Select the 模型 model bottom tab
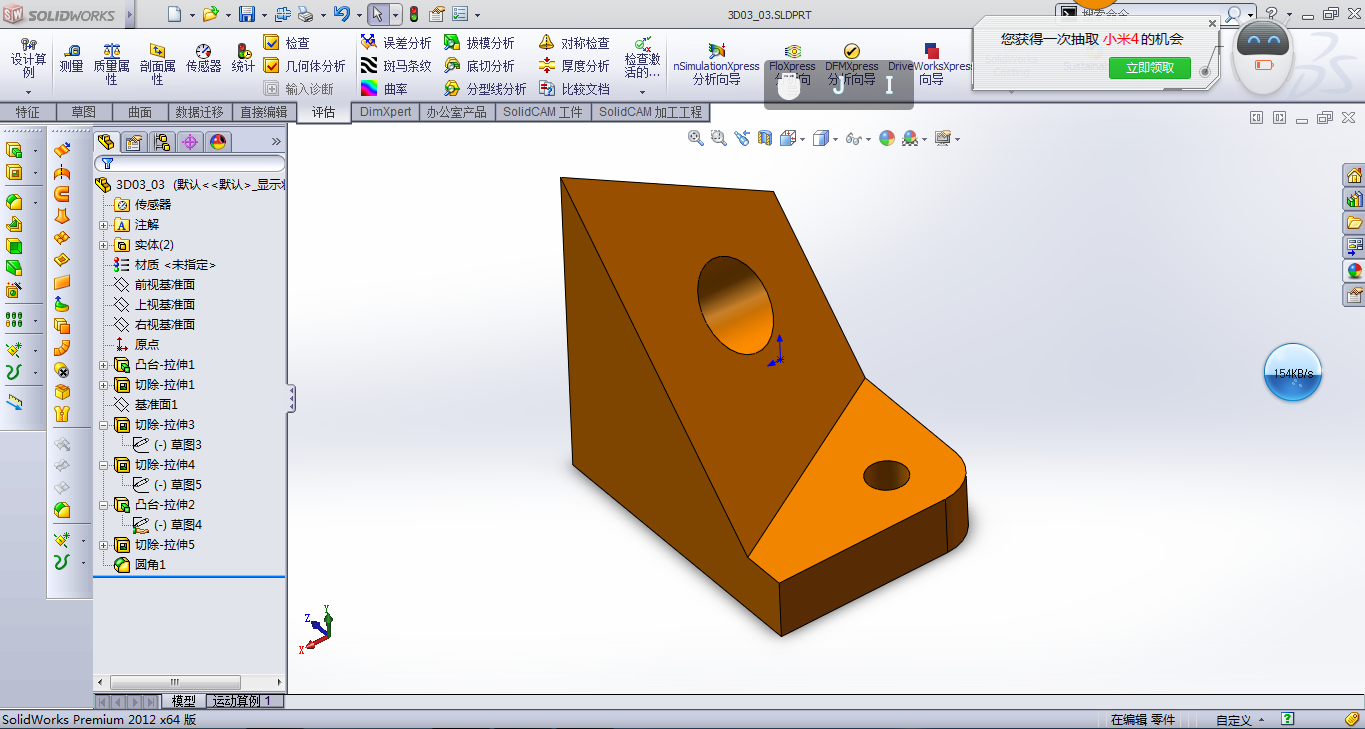 point(184,701)
